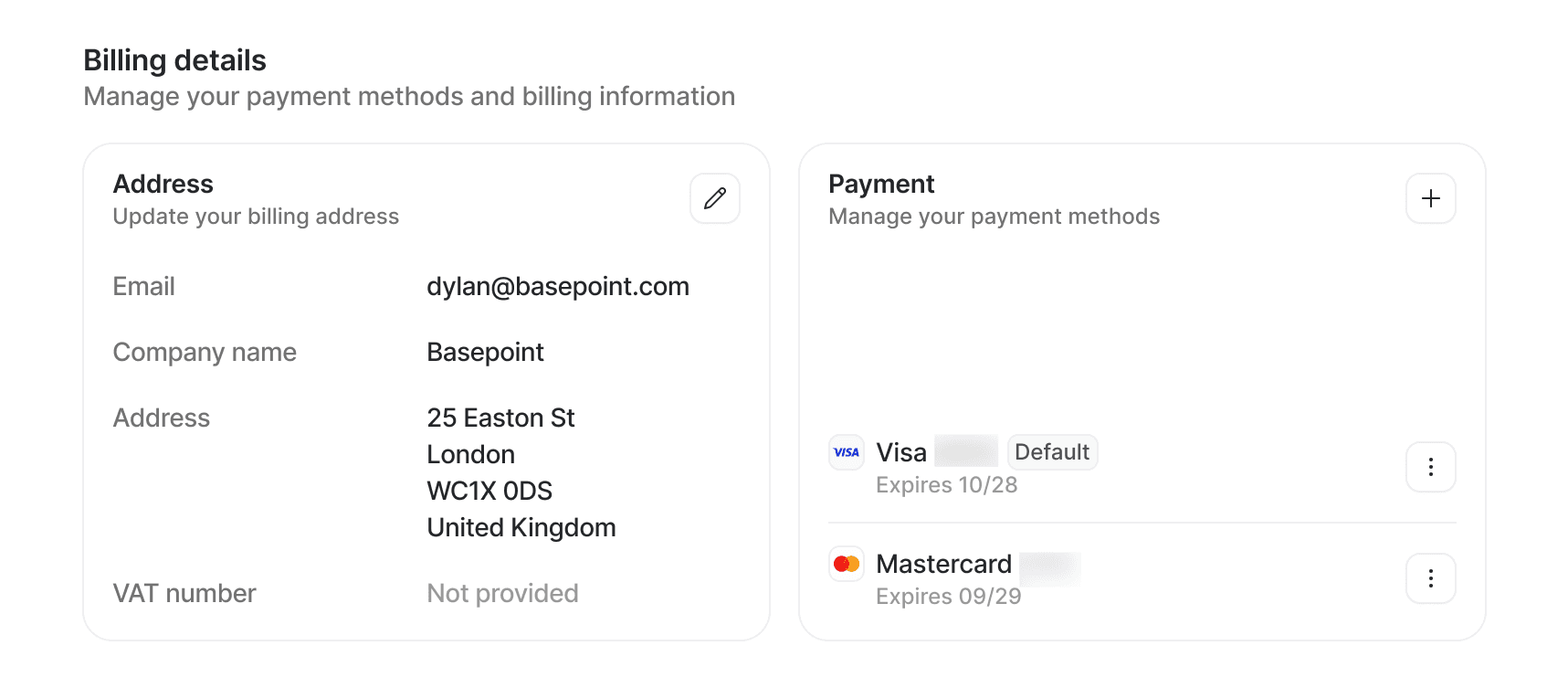Viewport: 1568px width, 688px height.
Task: Click the Payment section heading
Action: click(x=880, y=185)
